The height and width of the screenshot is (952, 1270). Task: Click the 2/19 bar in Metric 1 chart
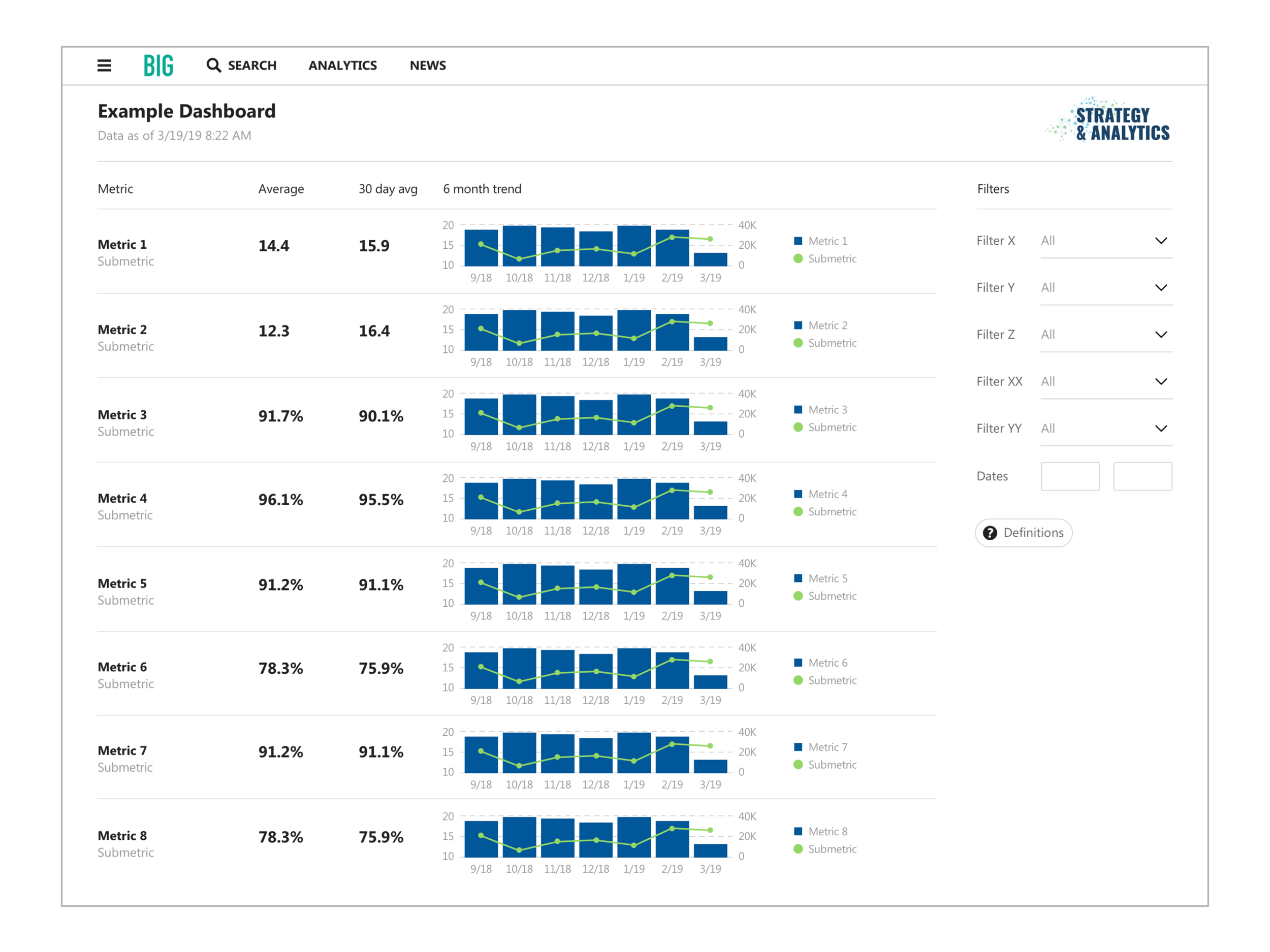pos(672,255)
